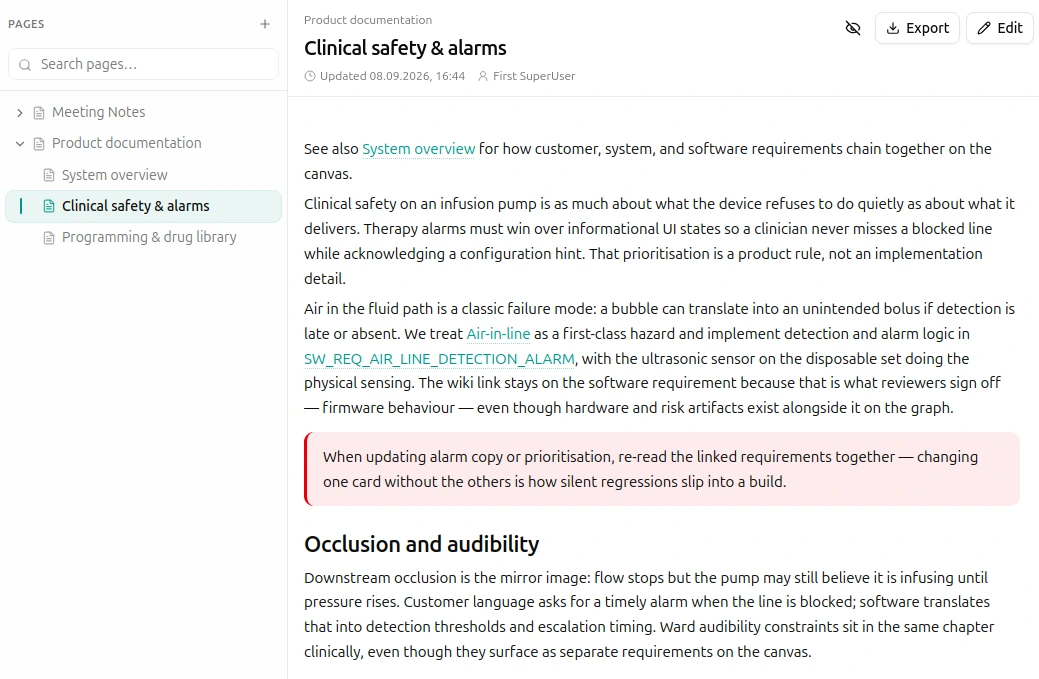Open the Air-in-line link

[x=498, y=334]
